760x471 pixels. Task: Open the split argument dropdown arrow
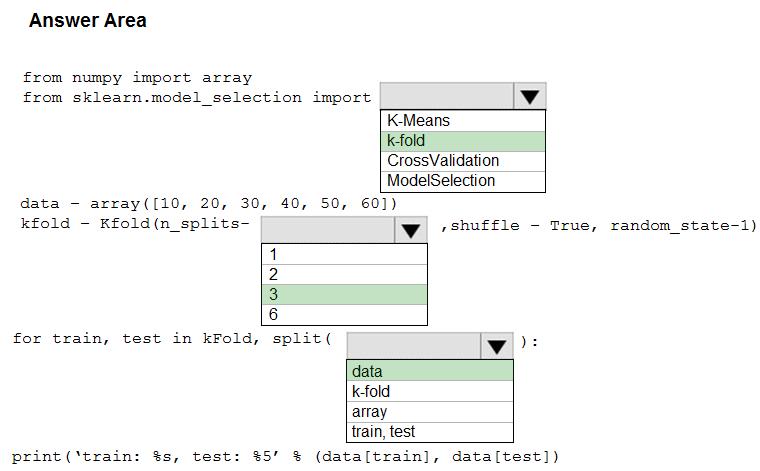click(x=497, y=346)
